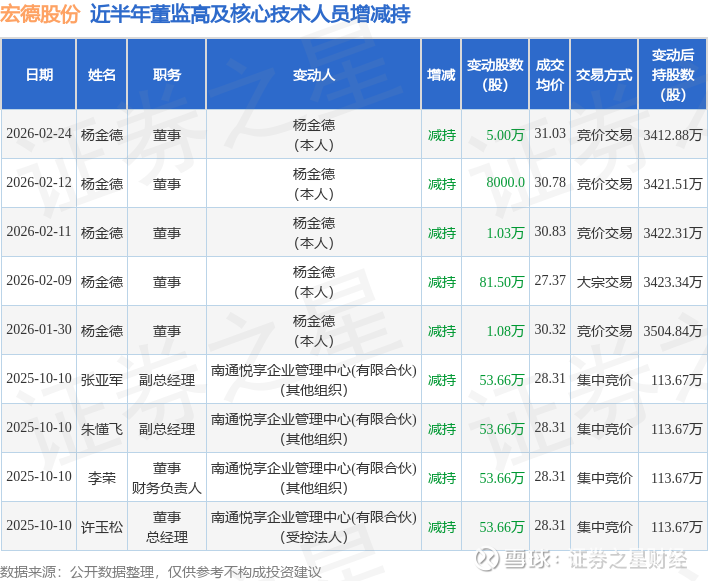Click 集中竞价 in the 李荣 row
The height and width of the screenshot is (581, 708).
[604, 478]
